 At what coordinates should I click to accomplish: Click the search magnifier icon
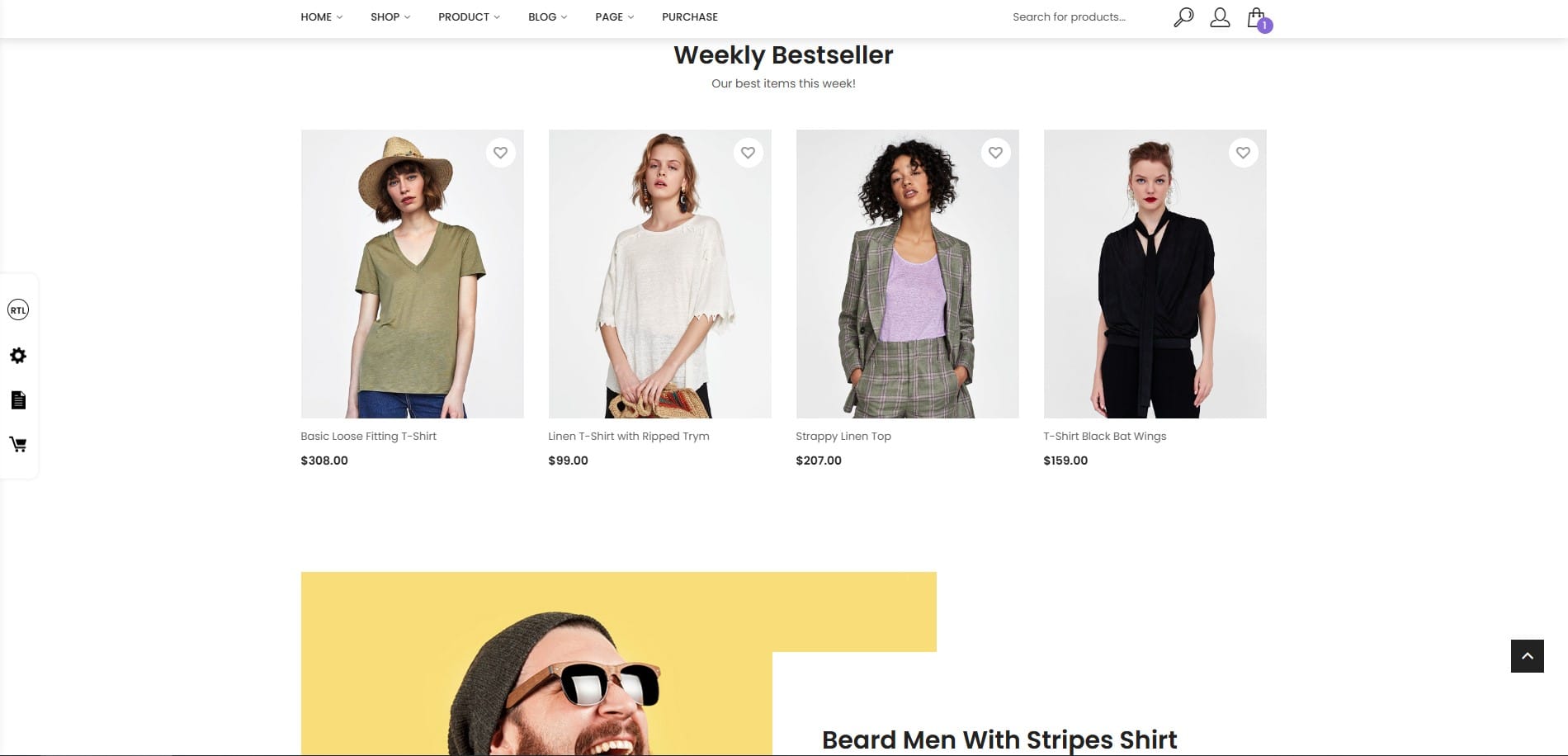[x=1183, y=17]
